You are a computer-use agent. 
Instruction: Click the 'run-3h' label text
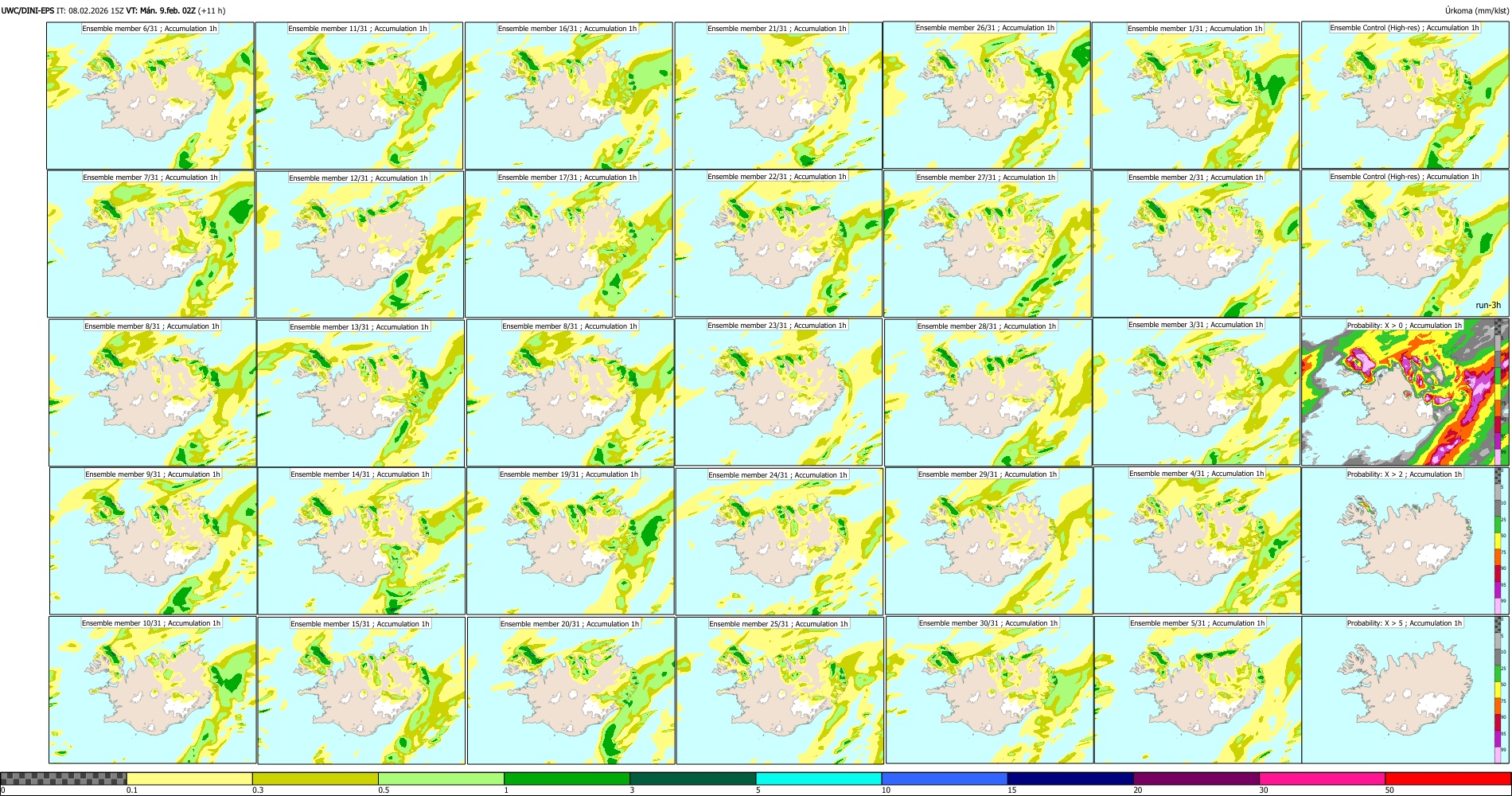point(1487,306)
